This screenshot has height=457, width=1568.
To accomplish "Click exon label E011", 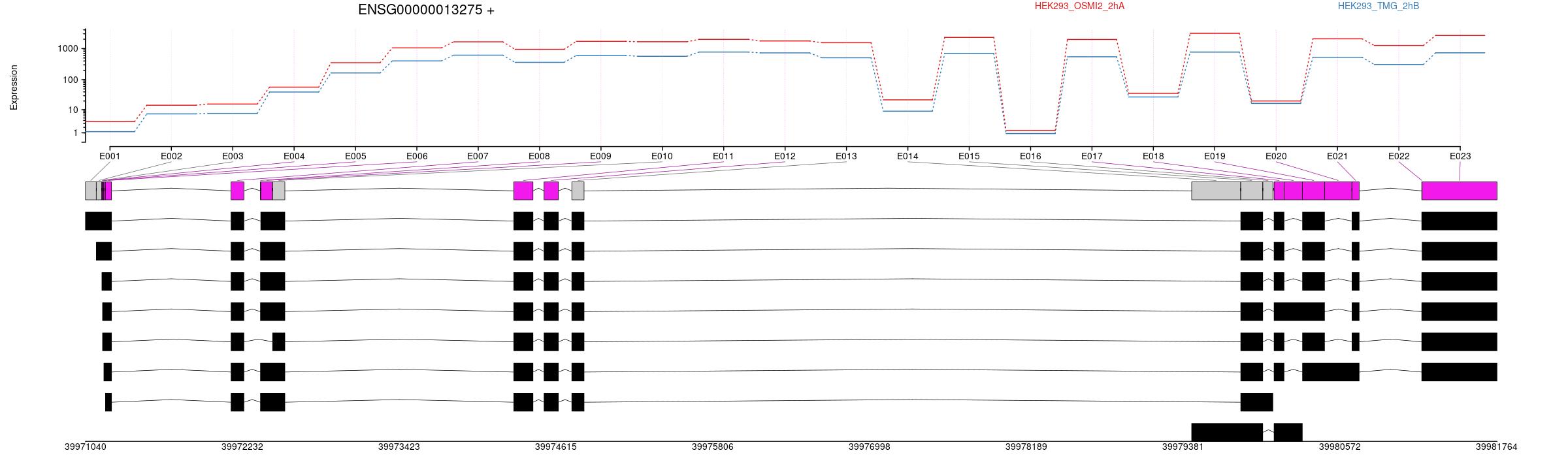I will 723,156.
